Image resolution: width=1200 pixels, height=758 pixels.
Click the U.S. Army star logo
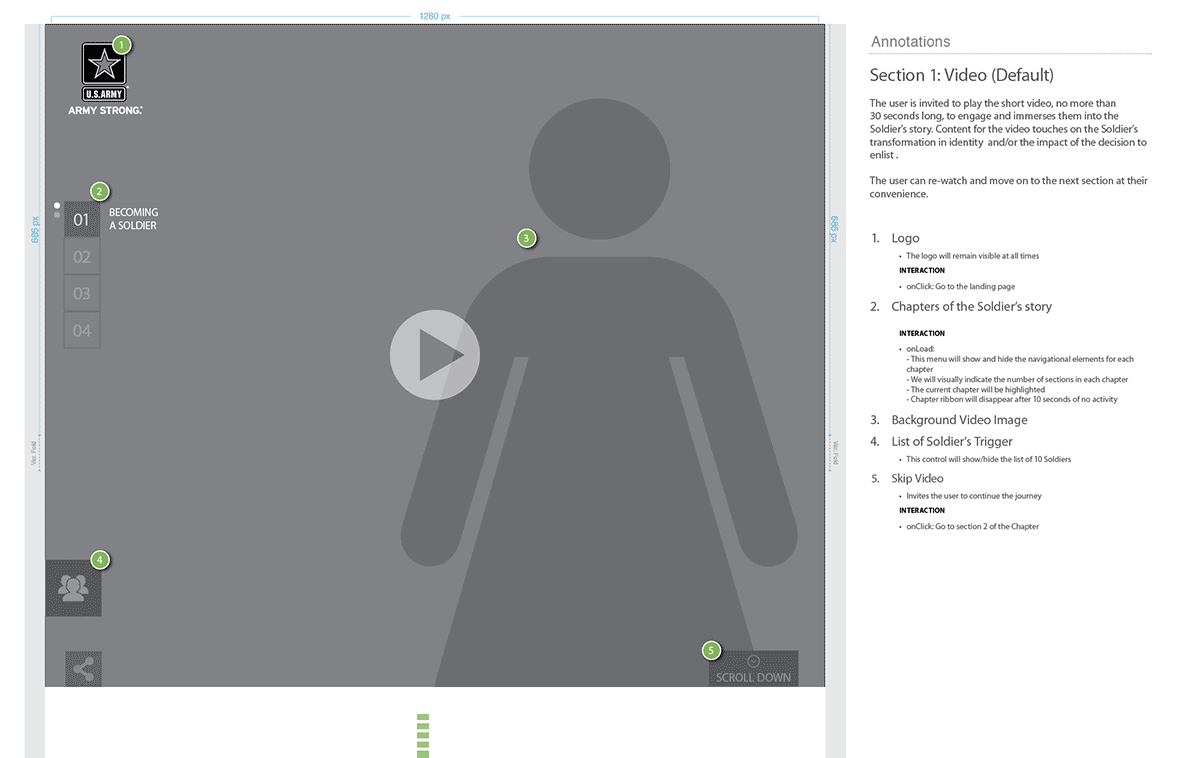tap(104, 67)
